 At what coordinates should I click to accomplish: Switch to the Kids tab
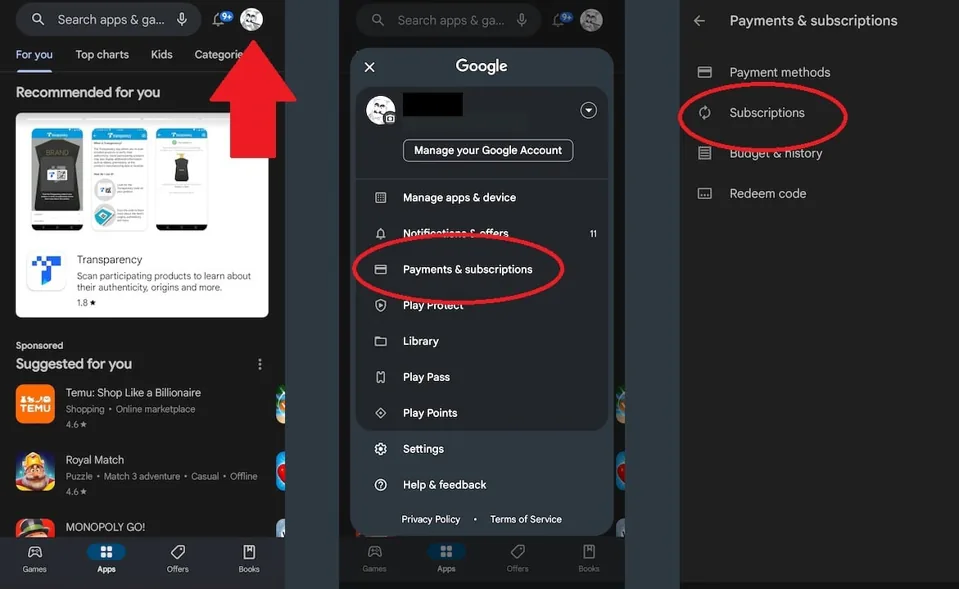(x=162, y=55)
